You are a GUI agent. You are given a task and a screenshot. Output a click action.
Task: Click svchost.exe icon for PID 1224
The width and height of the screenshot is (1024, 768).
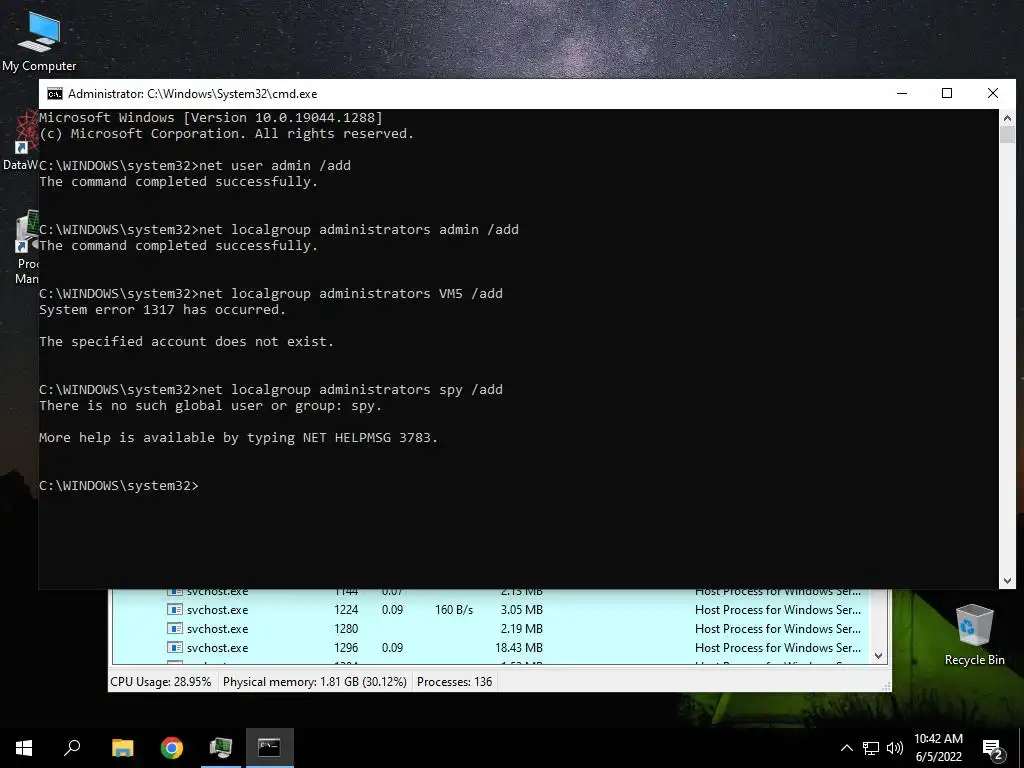(x=174, y=610)
